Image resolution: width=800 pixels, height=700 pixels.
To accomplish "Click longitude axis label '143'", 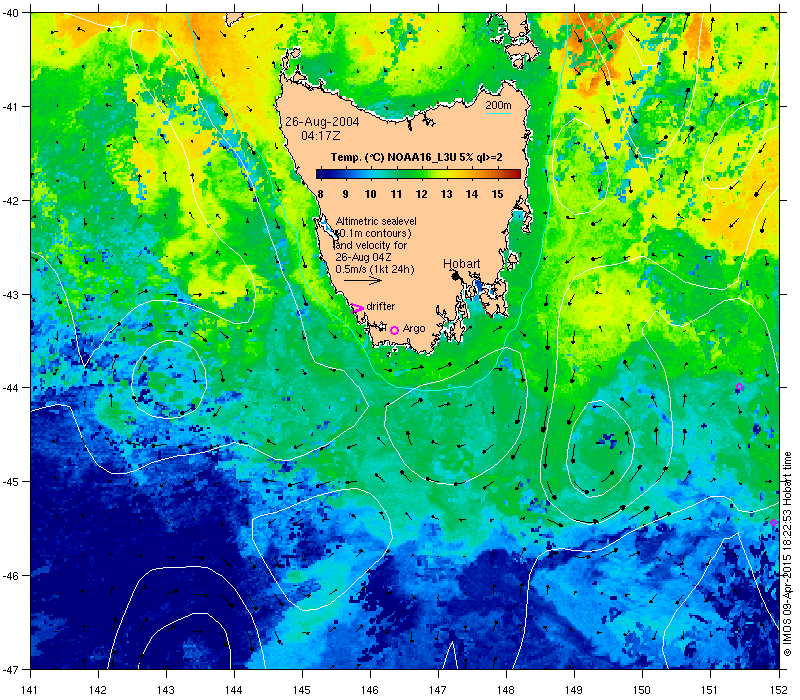I will pyautogui.click(x=166, y=690).
